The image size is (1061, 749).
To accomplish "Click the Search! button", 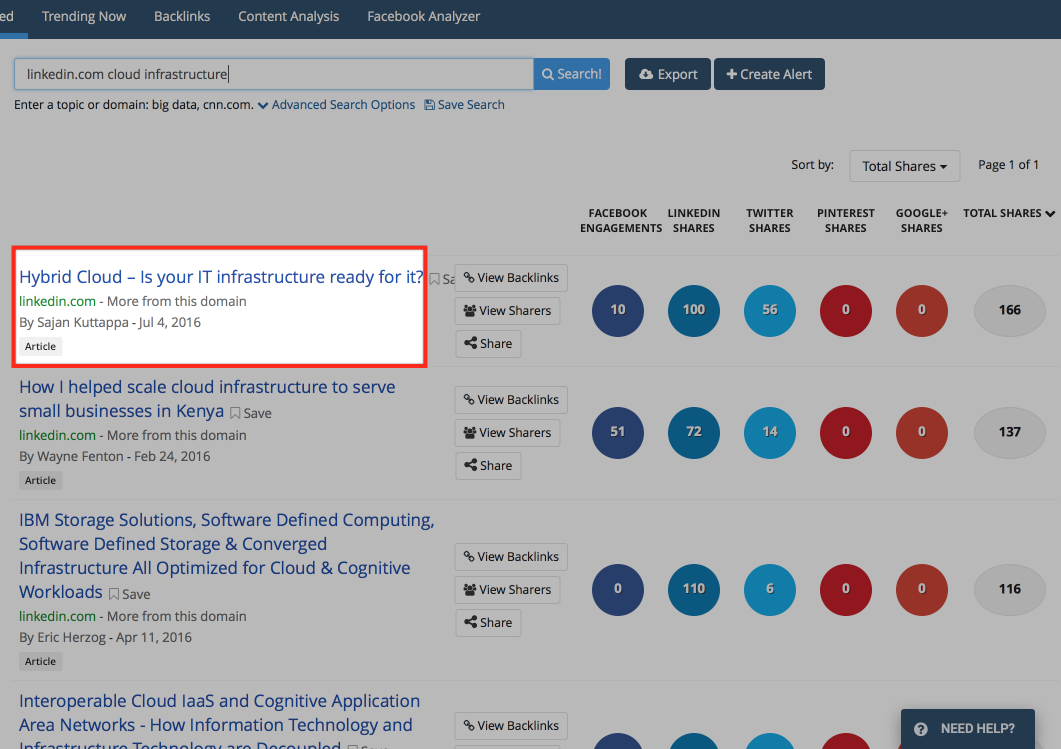I will click(572, 74).
